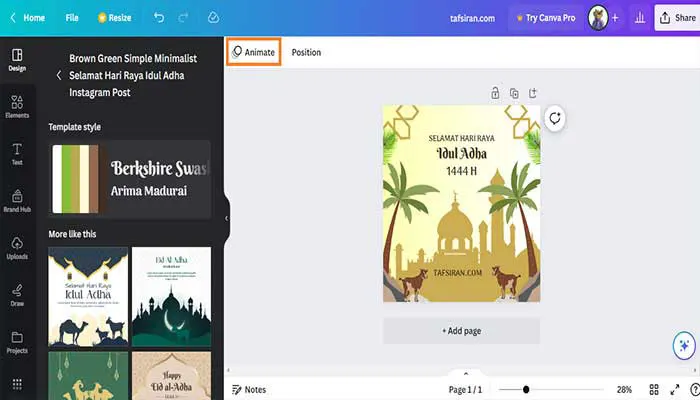Open the Position tab
This screenshot has height=400, width=700.
[306, 52]
